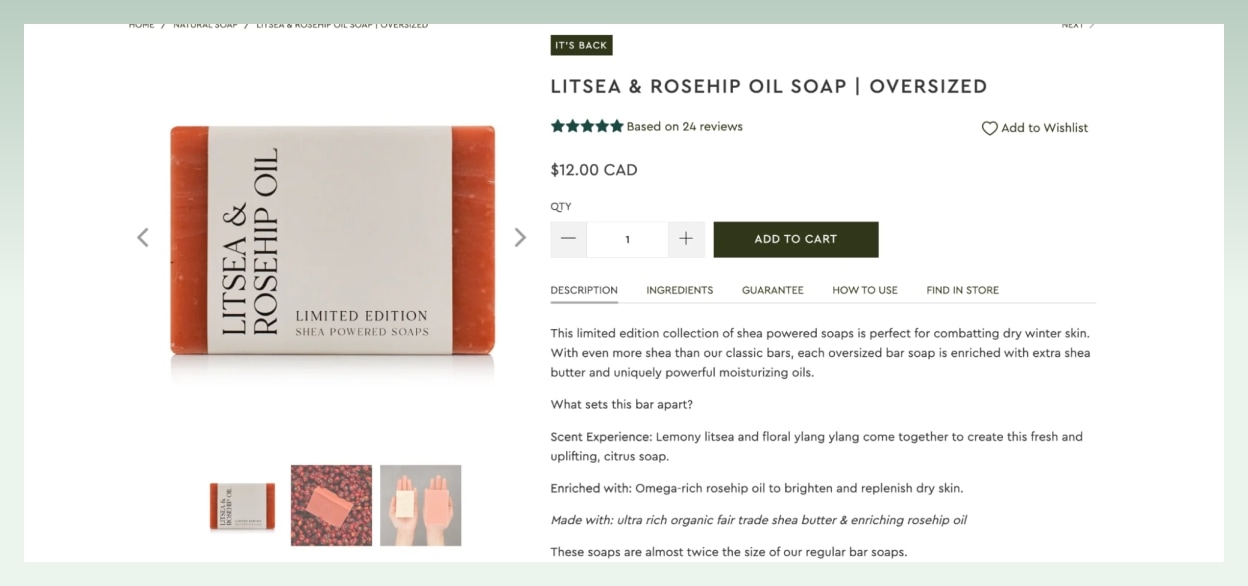The image size is (1248, 586).
Task: Click Add to Cart
Action: click(795, 239)
